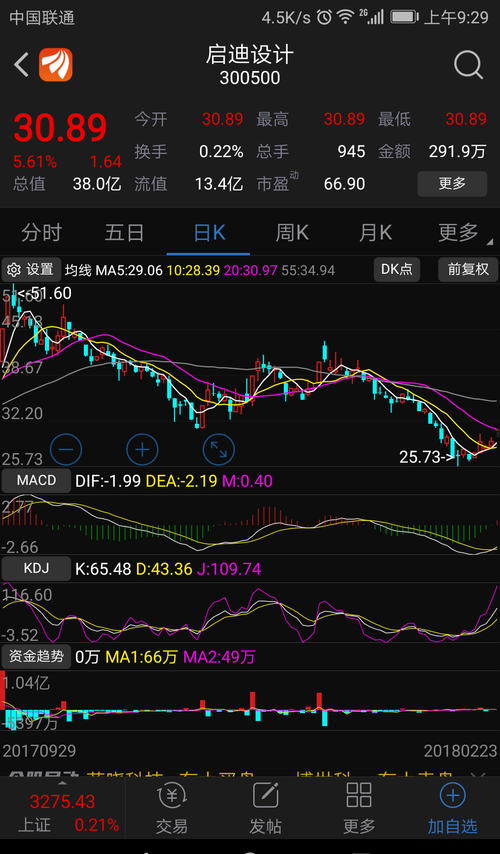Expand 更多 quote details button
Screen dimensions: 500x854
(452, 184)
